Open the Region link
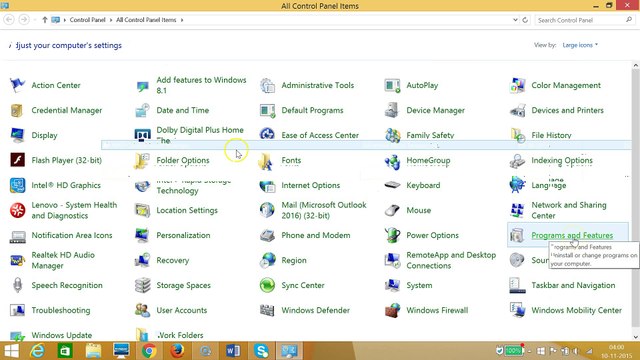 tap(294, 260)
